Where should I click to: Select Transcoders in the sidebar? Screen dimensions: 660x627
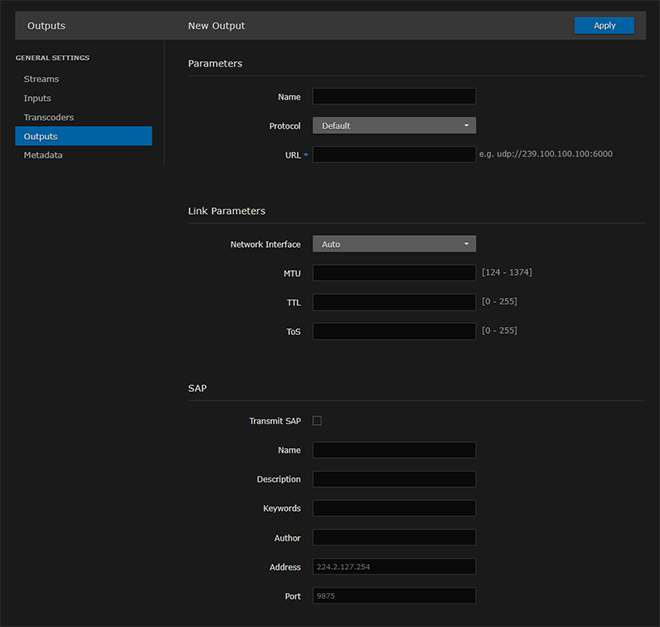click(x=49, y=117)
